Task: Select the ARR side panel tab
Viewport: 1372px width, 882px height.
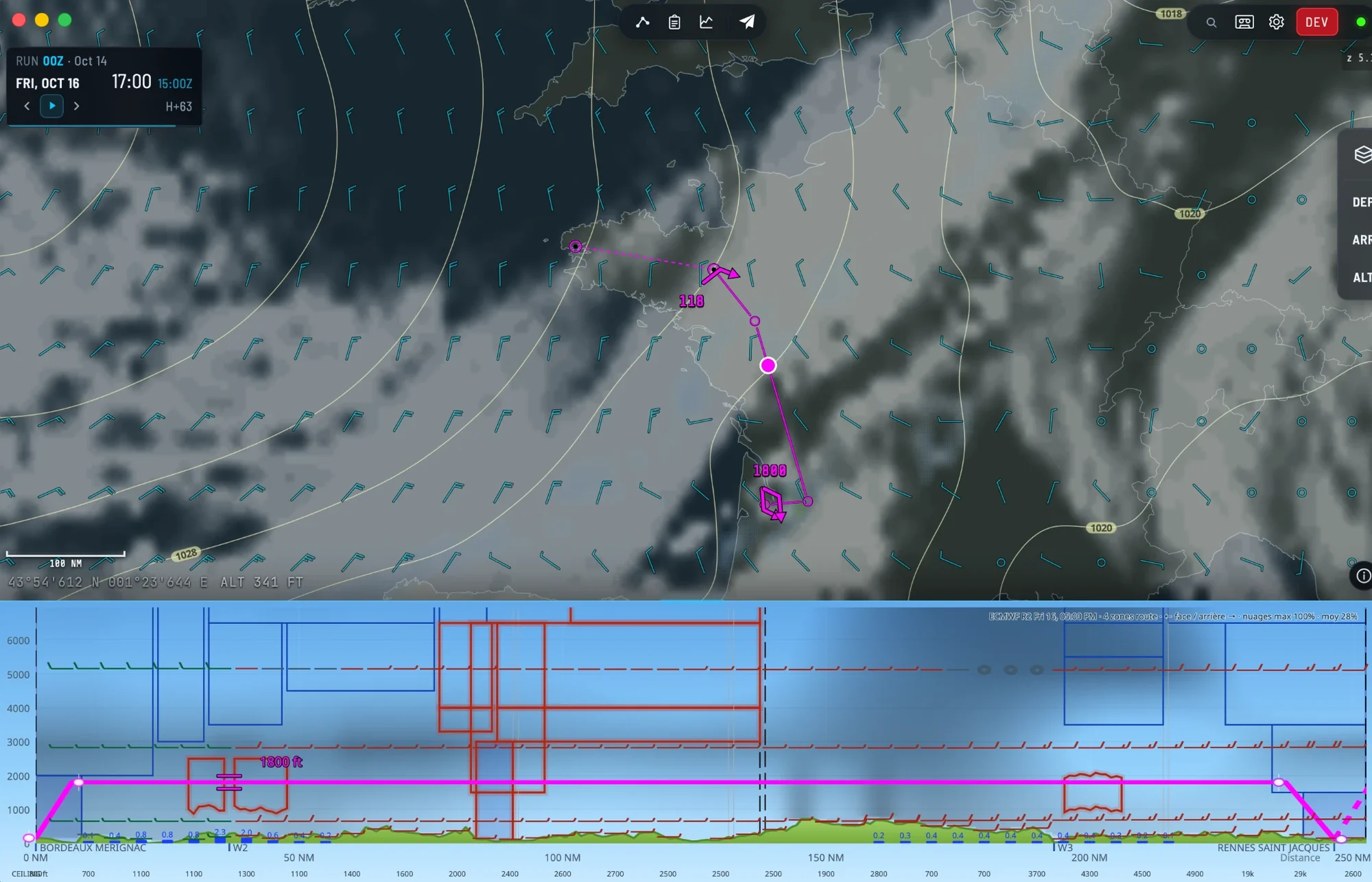Action: coord(1362,240)
